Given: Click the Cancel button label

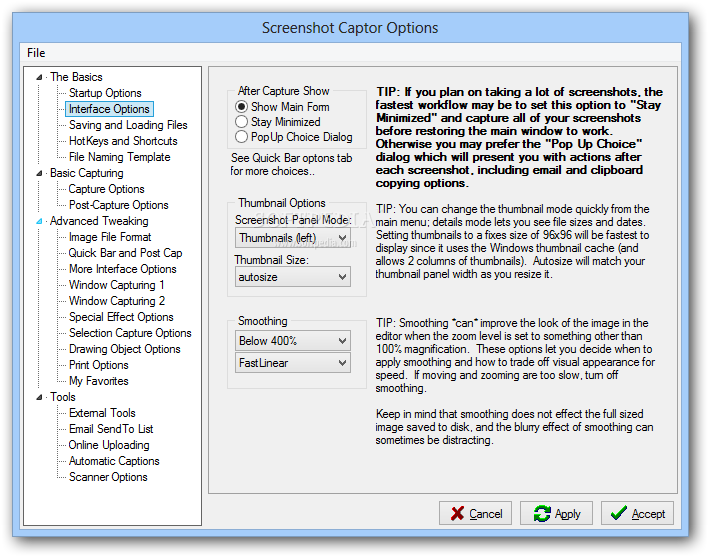Looking at the screenshot, I should coord(486,514).
